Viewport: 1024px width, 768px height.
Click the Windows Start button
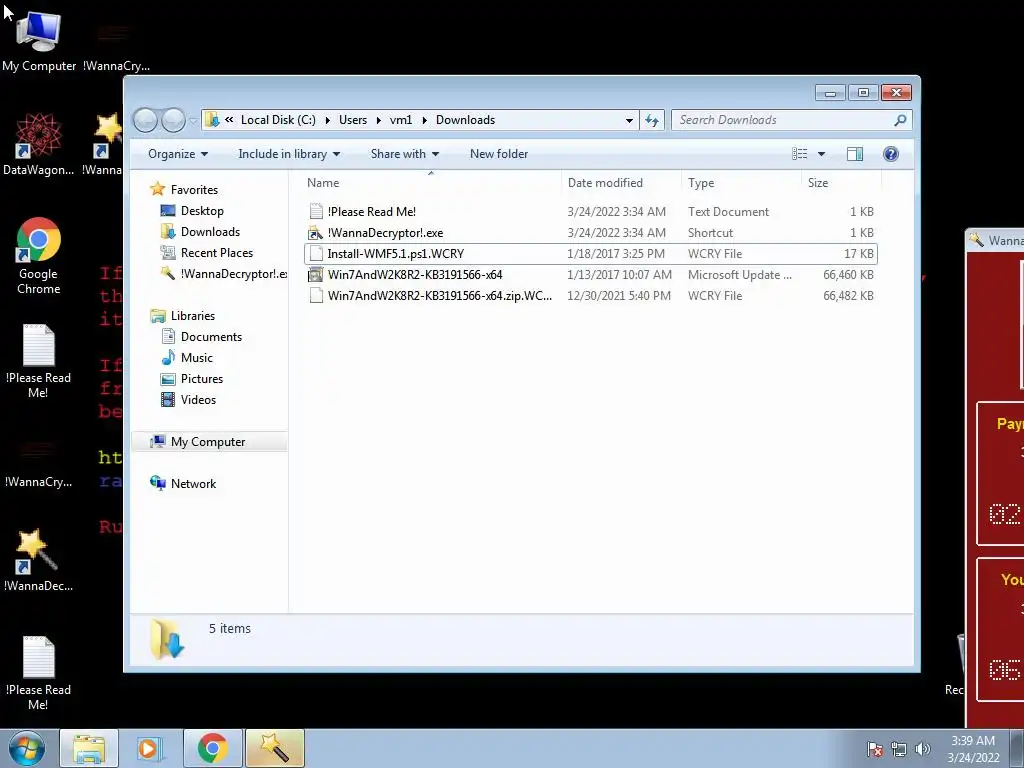click(26, 748)
